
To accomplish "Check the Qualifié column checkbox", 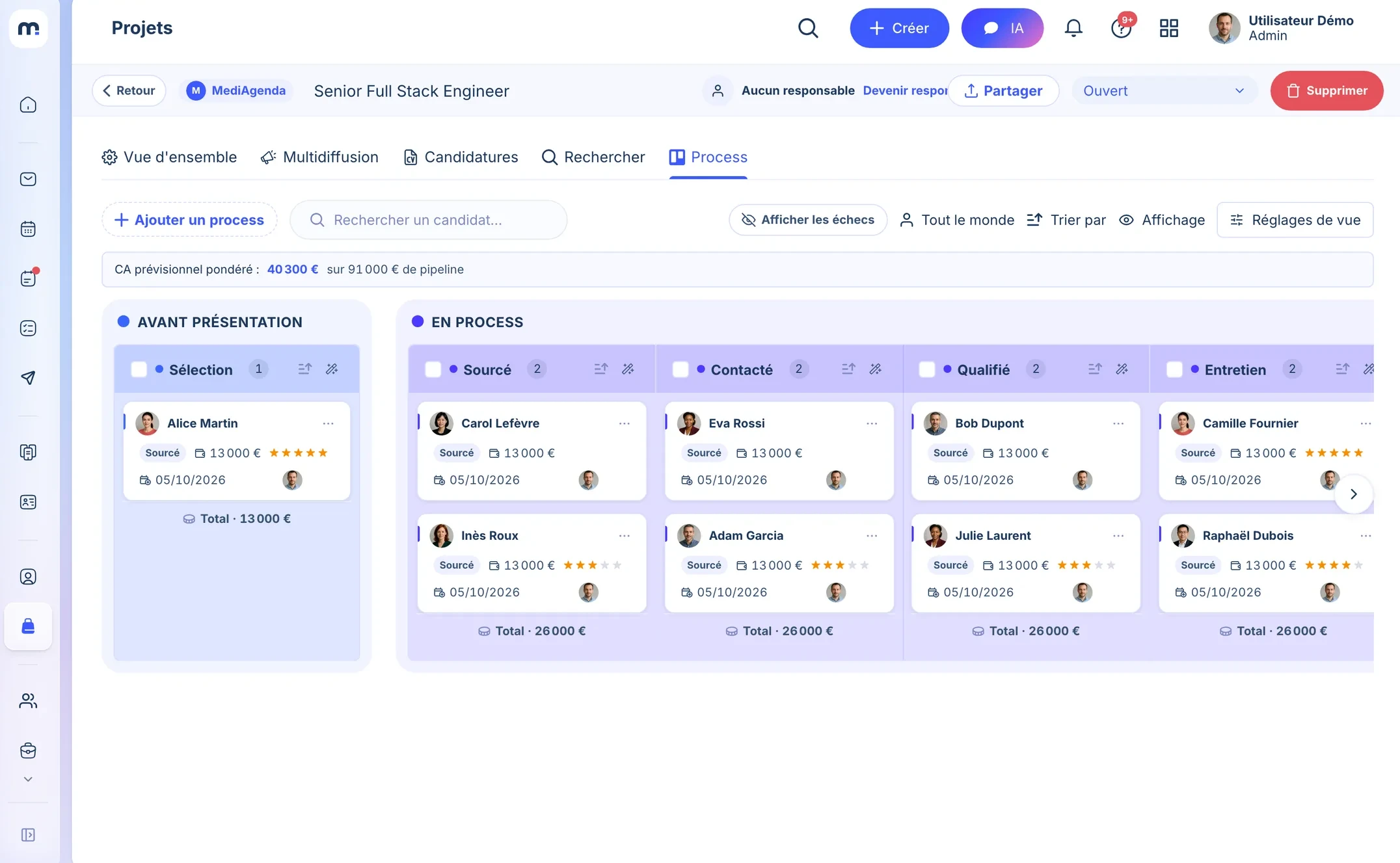I will coord(927,369).
